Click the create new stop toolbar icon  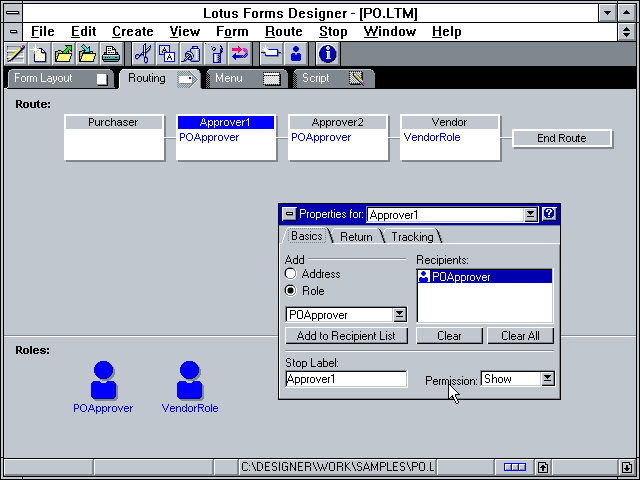tap(271, 54)
